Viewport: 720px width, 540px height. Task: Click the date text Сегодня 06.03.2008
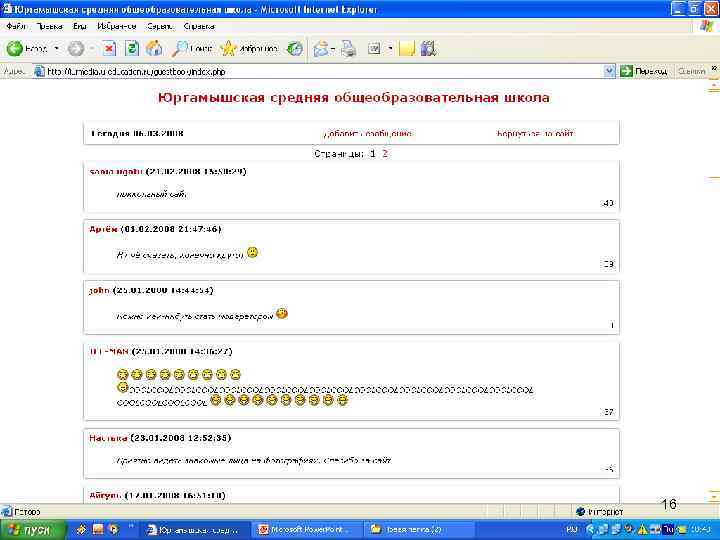coord(137,134)
